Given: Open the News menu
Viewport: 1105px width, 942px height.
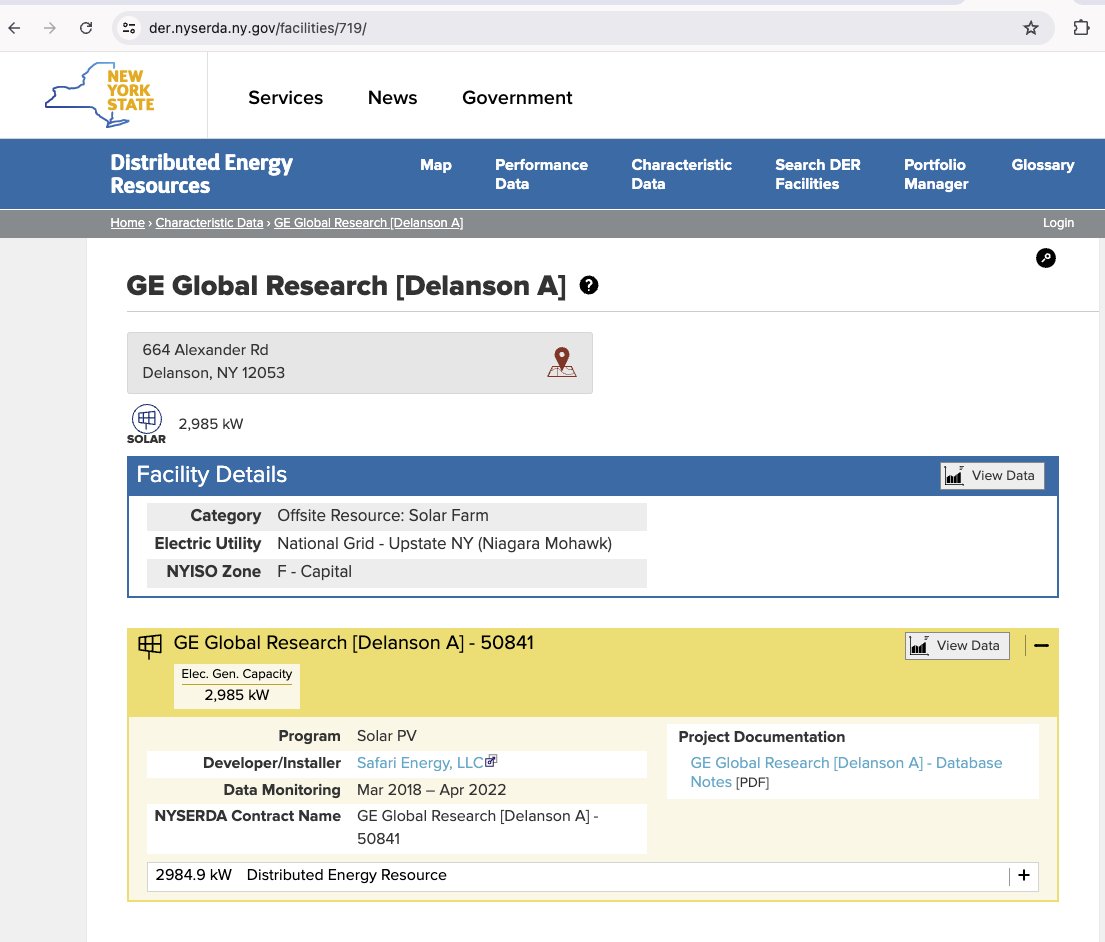Looking at the screenshot, I should (392, 97).
